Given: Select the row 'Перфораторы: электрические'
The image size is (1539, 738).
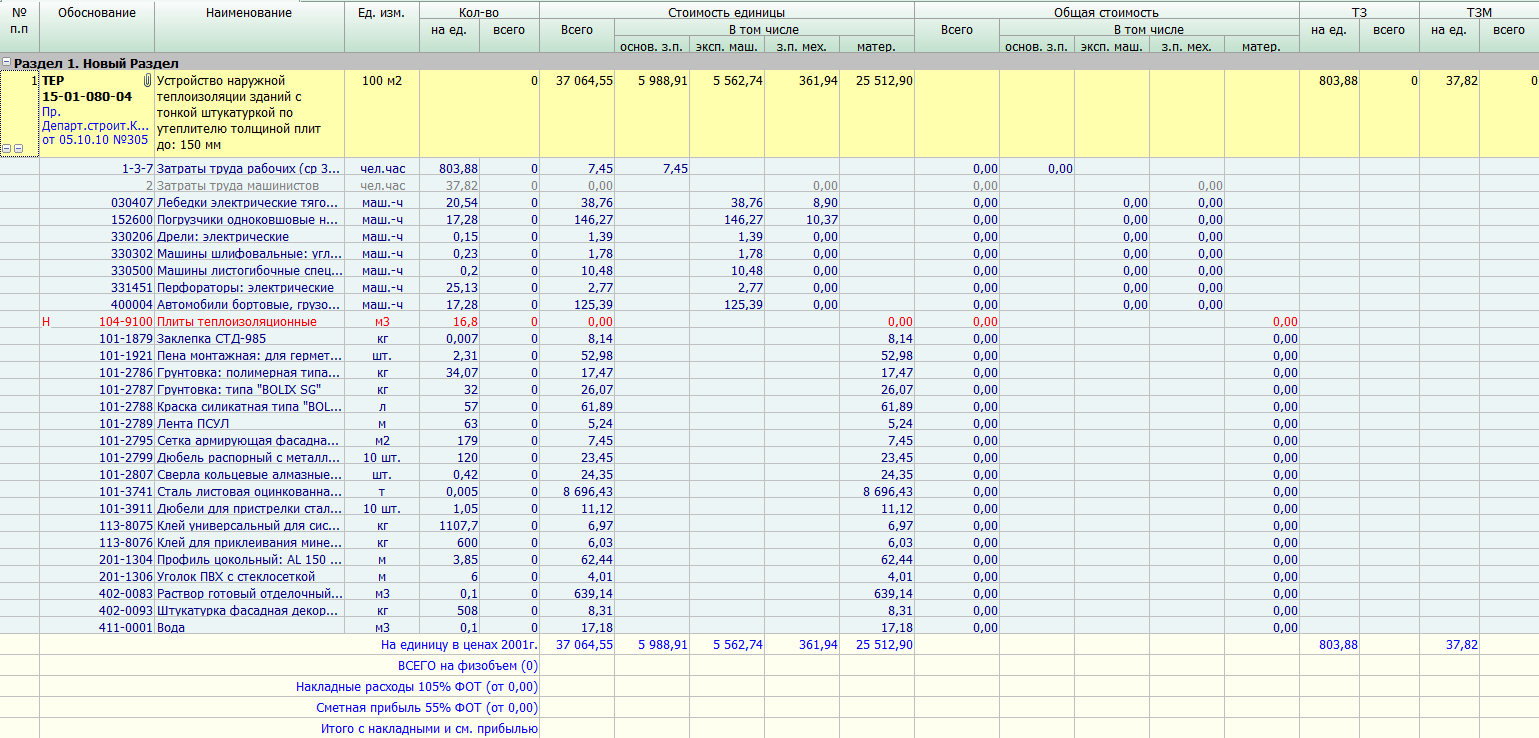Looking at the screenshot, I should tap(769, 287).
